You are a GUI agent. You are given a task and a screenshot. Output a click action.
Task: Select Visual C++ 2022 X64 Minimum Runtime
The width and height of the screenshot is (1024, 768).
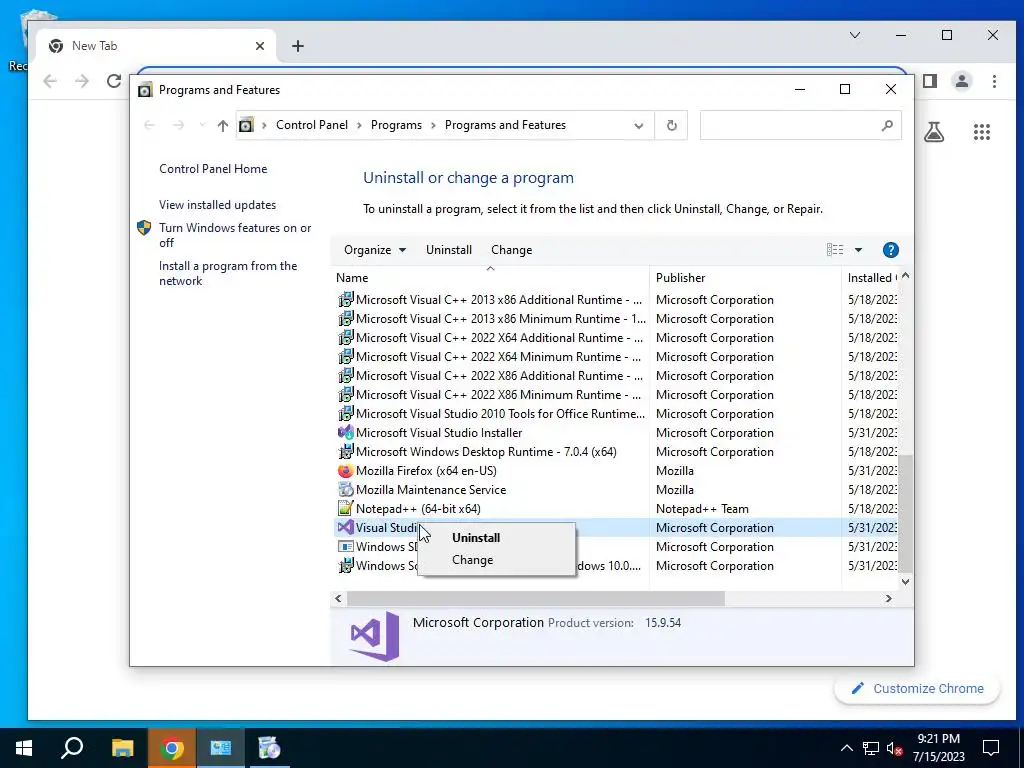click(x=616, y=357)
